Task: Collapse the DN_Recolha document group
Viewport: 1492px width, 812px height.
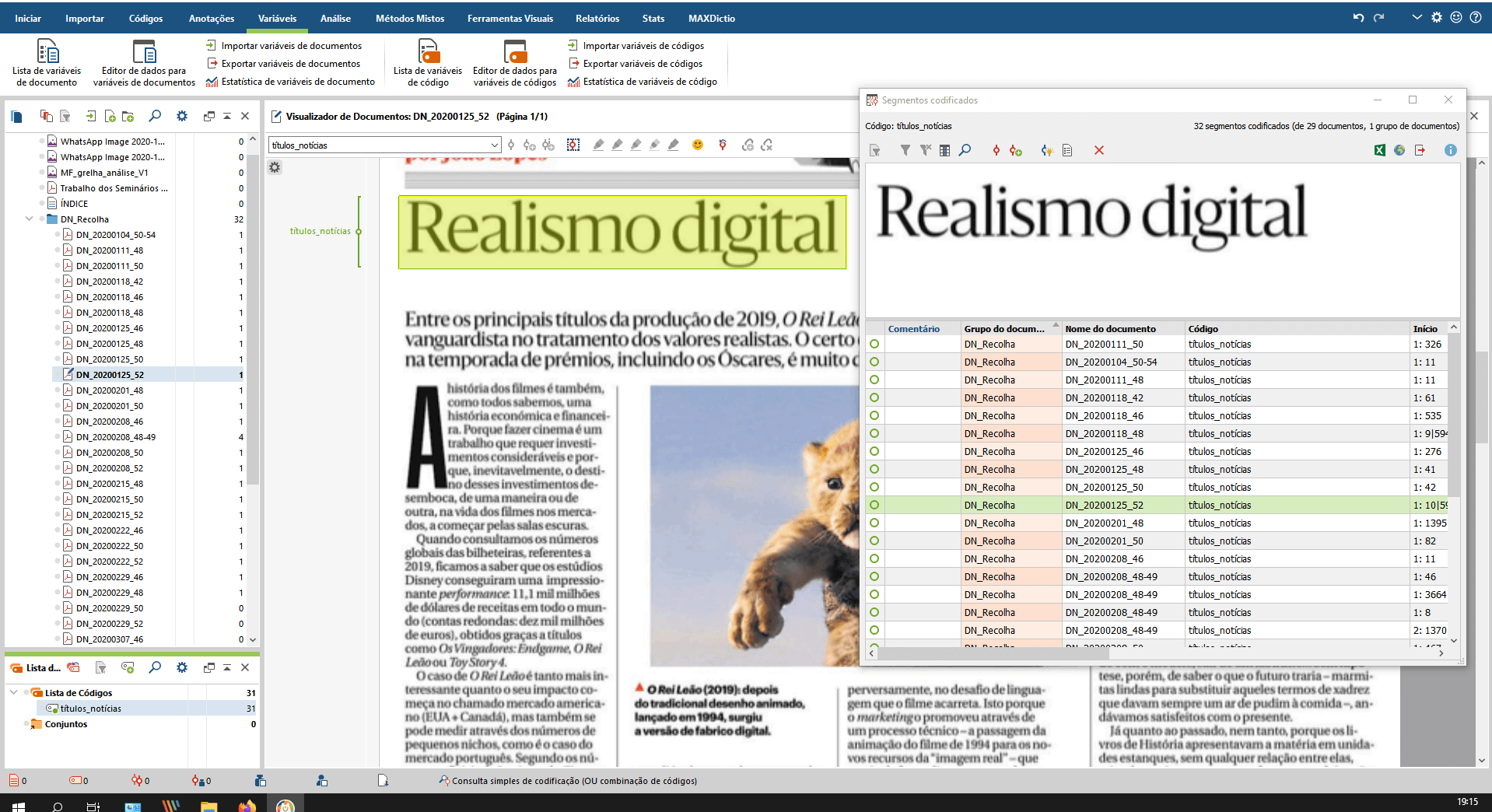Action: (x=29, y=219)
